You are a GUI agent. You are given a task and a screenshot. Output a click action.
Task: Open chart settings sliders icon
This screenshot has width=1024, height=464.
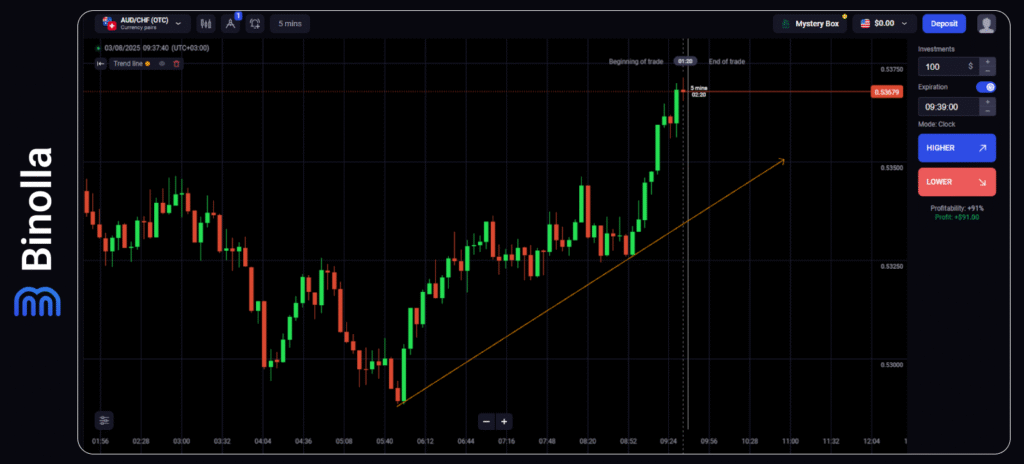[x=105, y=420]
